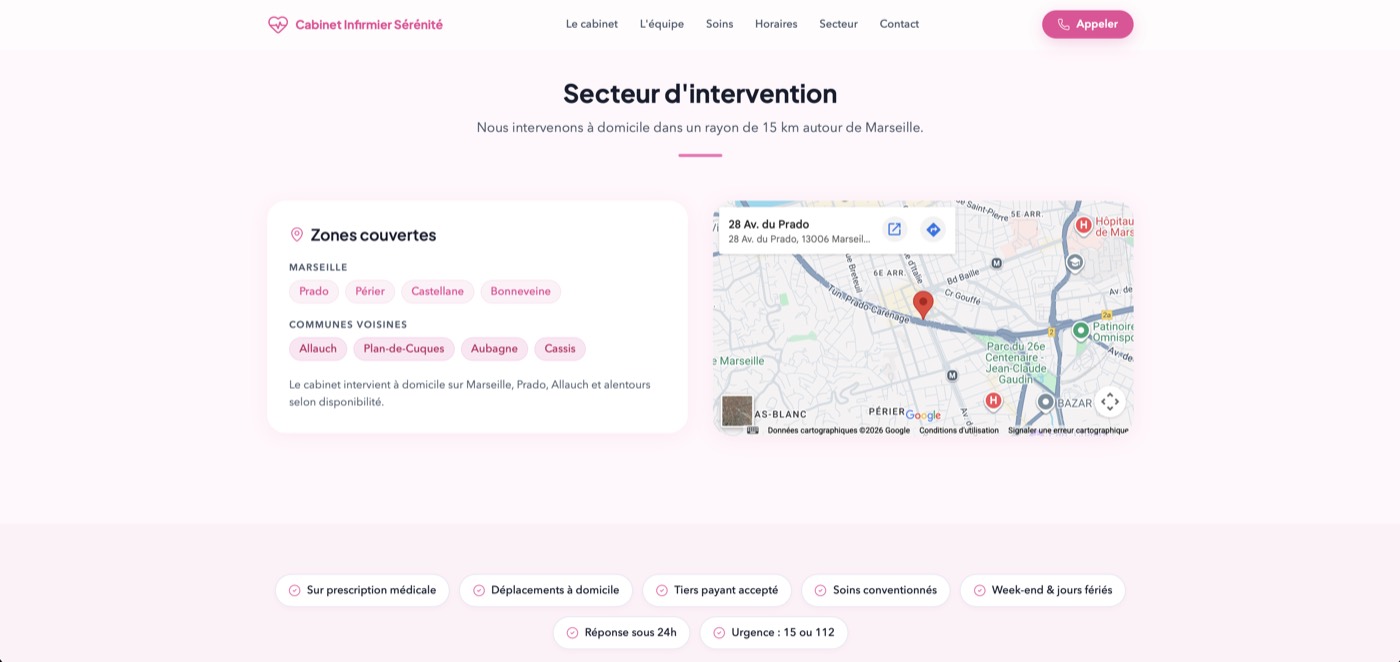Image resolution: width=1400 pixels, height=662 pixels.
Task: Click the Cassis commune tag
Action: coord(560,348)
